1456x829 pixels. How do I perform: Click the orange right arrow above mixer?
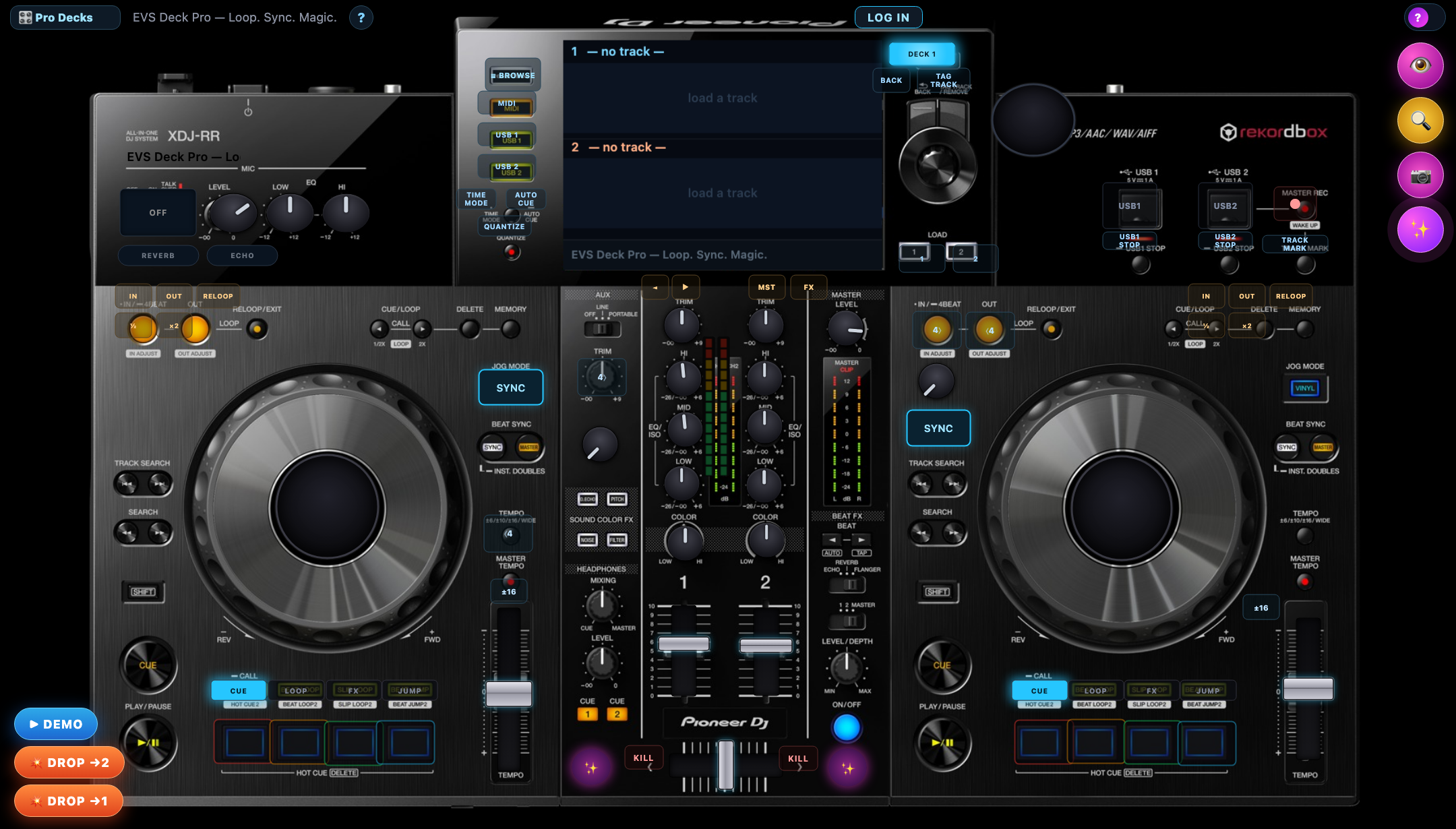point(686,287)
